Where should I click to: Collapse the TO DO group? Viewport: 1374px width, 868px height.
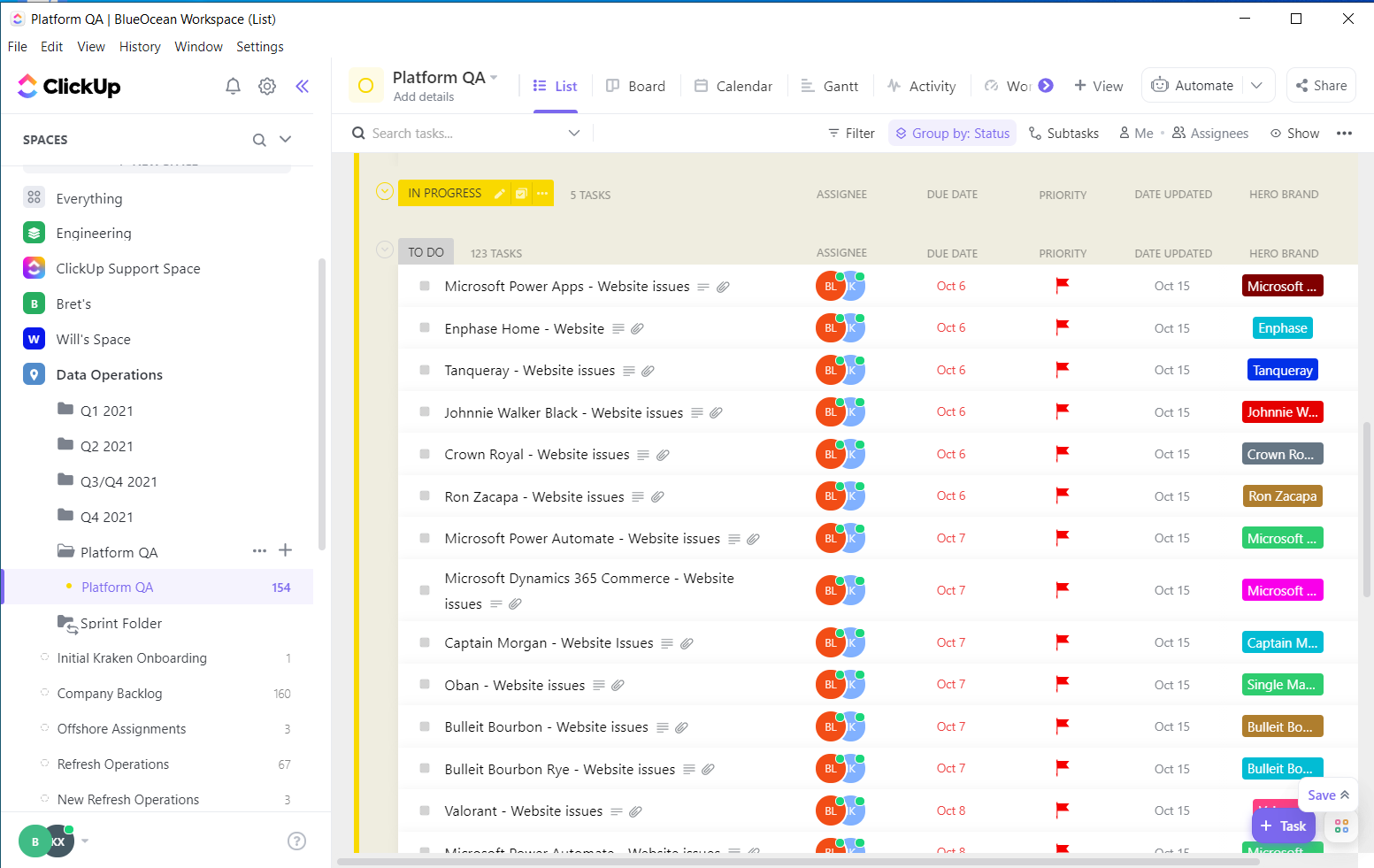(x=384, y=250)
